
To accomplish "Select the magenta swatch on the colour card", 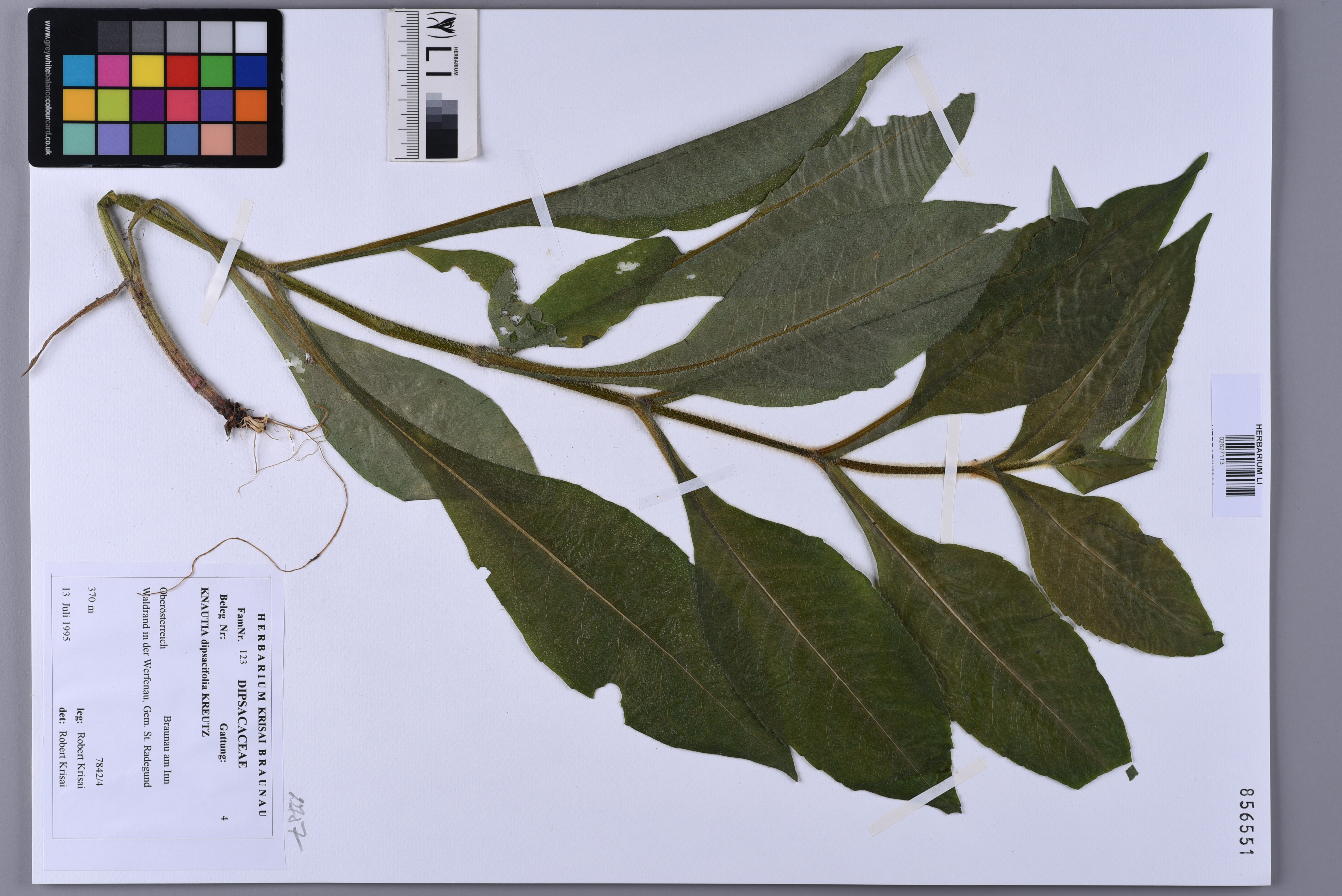I will [113, 71].
